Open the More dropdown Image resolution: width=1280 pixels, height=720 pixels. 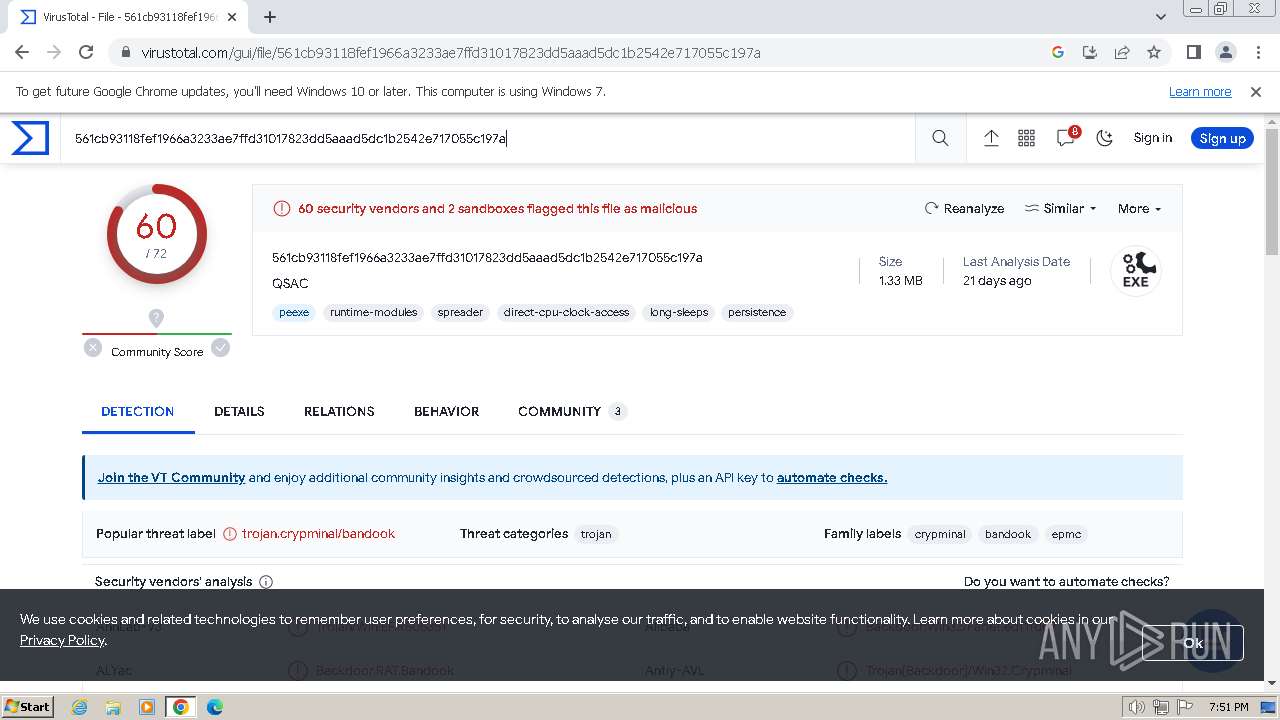tap(1139, 208)
